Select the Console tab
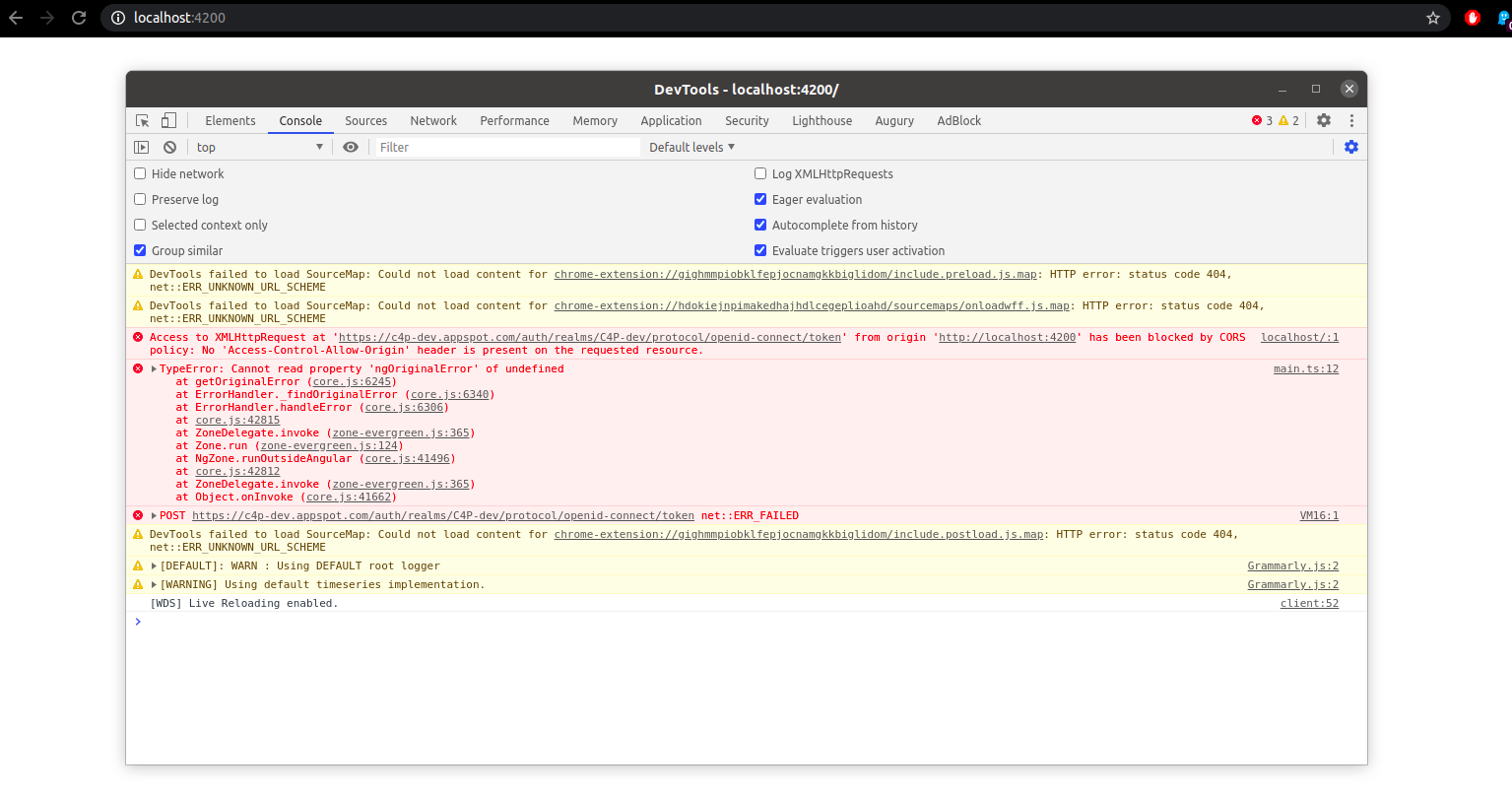This screenshot has width=1512, height=797. (x=300, y=120)
